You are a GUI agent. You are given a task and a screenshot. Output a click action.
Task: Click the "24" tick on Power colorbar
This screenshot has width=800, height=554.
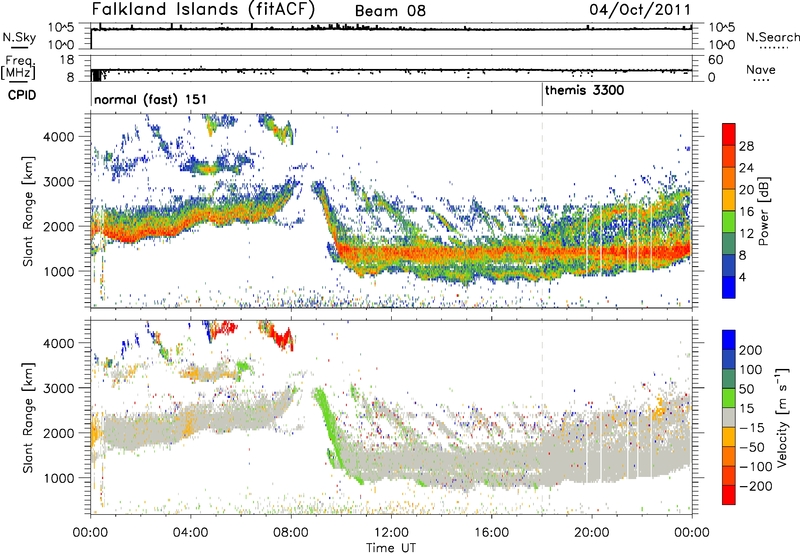(x=746, y=168)
